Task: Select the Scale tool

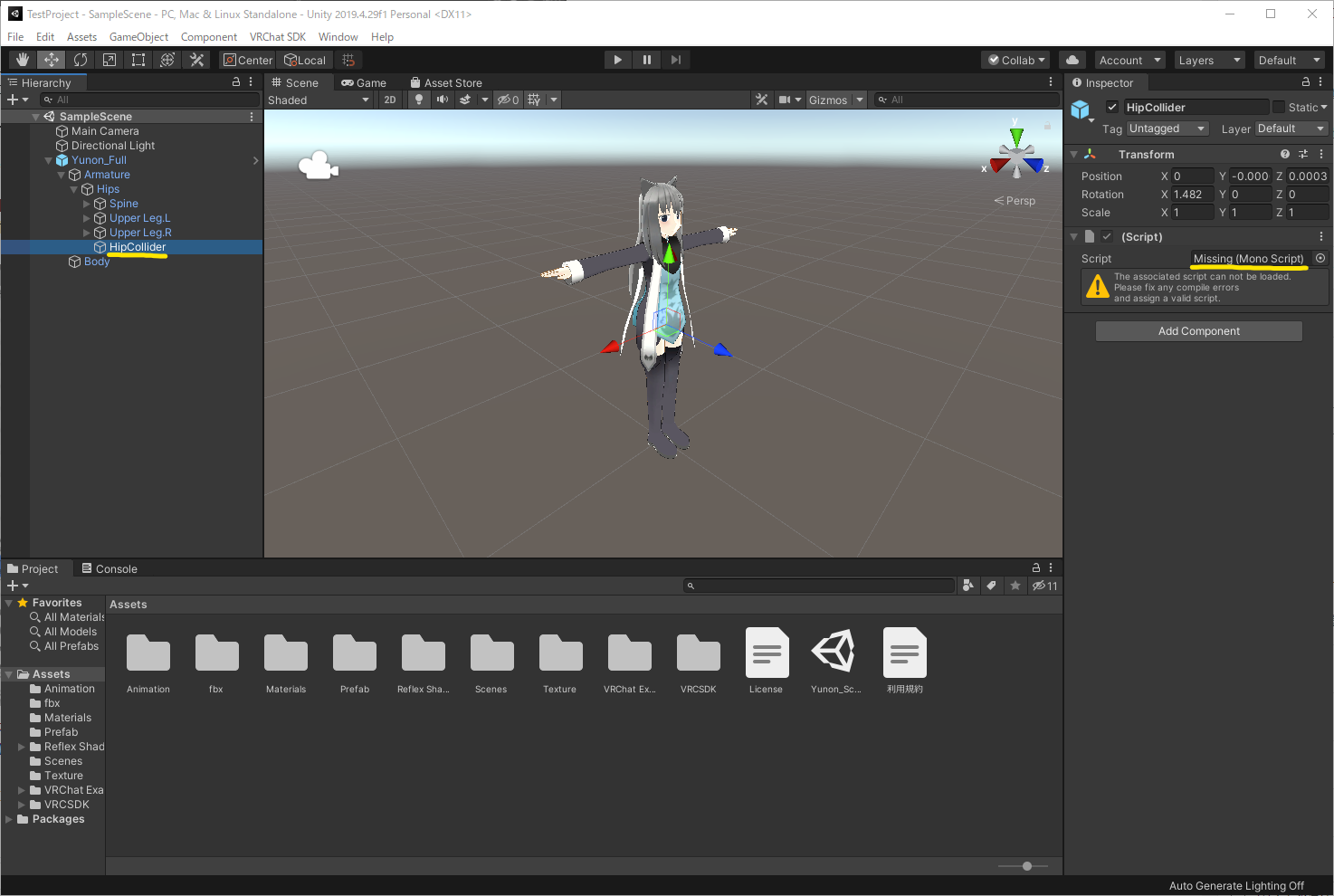Action: [x=110, y=60]
